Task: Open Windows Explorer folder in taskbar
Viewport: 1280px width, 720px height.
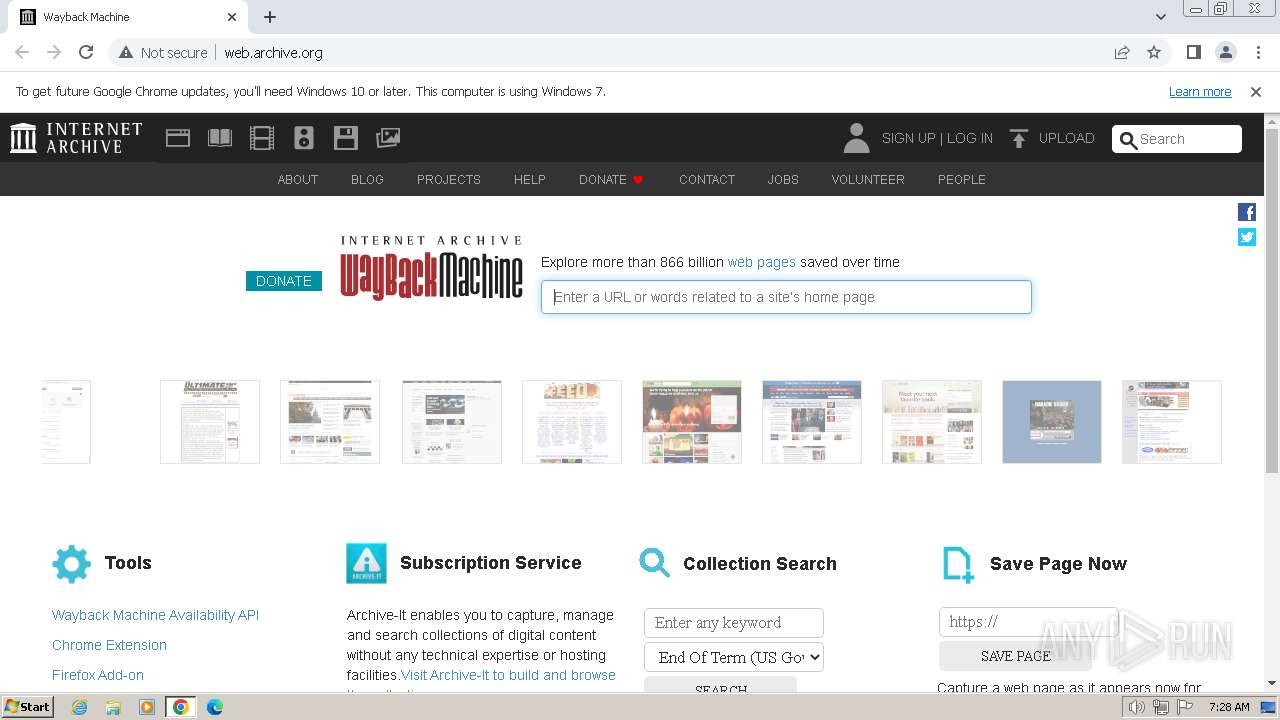Action: (x=113, y=707)
